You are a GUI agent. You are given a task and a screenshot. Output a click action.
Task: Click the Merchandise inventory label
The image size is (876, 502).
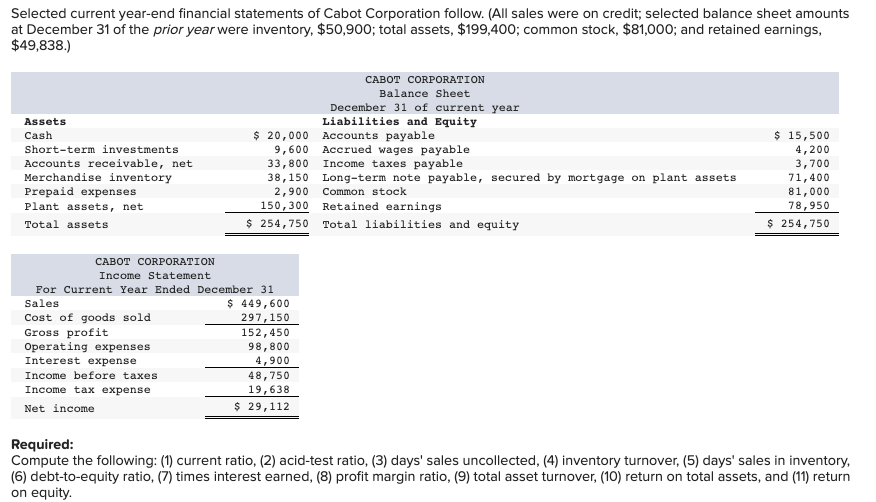pyautogui.click(x=98, y=178)
